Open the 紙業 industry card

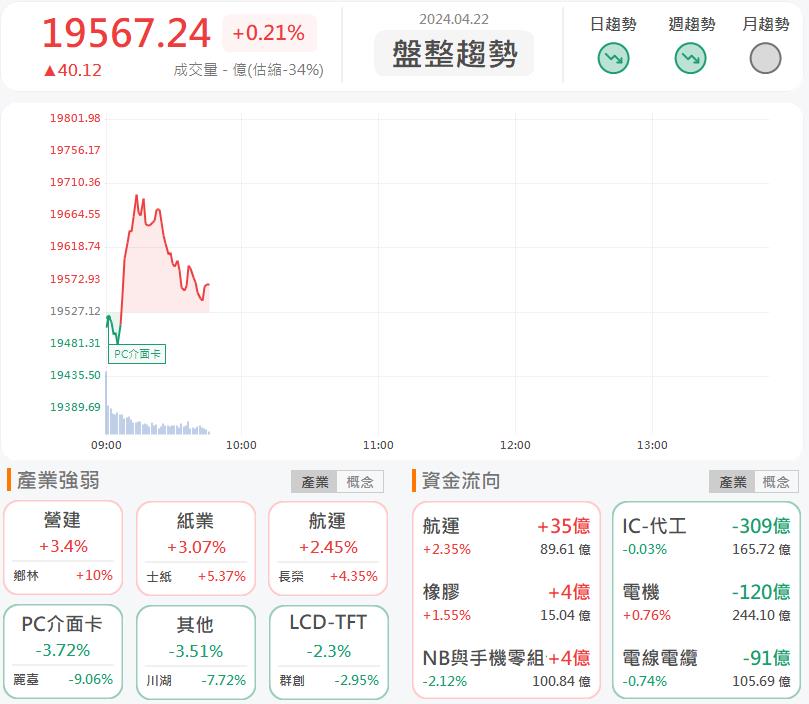[x=196, y=547]
